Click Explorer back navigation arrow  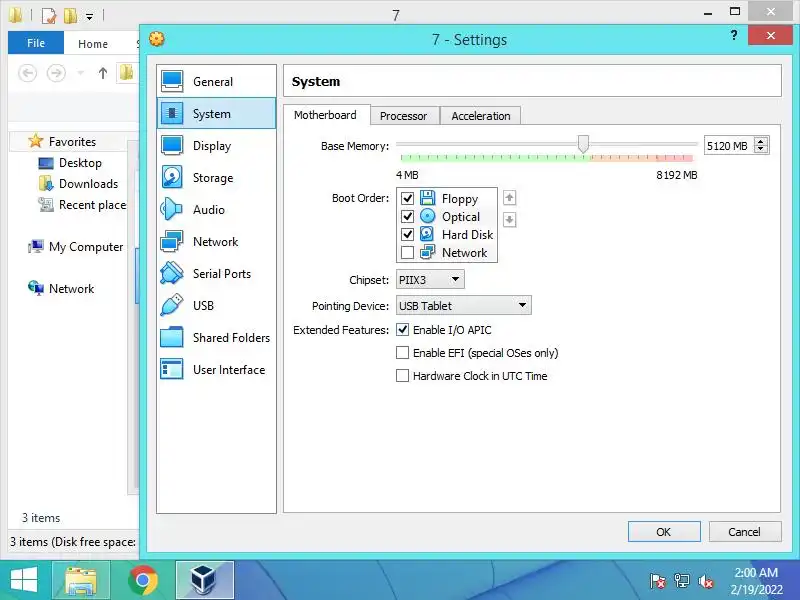point(28,73)
